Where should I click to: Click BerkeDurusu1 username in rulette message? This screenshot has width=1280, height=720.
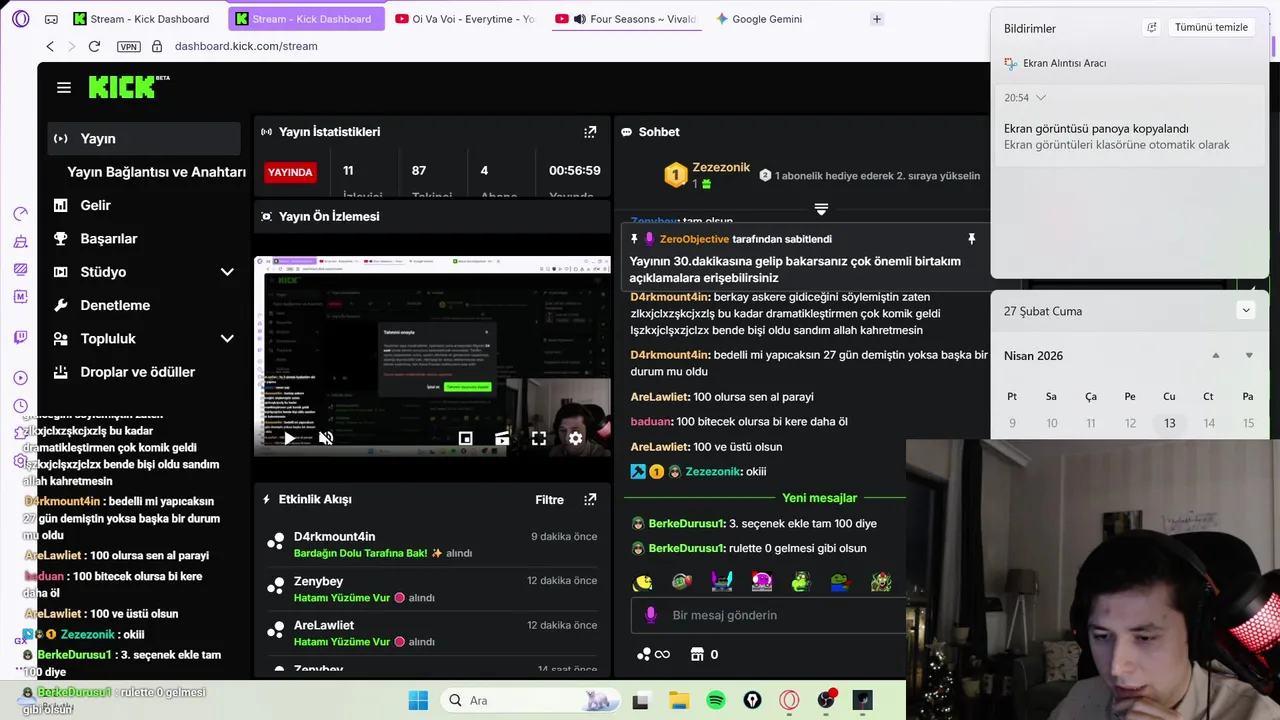(x=686, y=548)
